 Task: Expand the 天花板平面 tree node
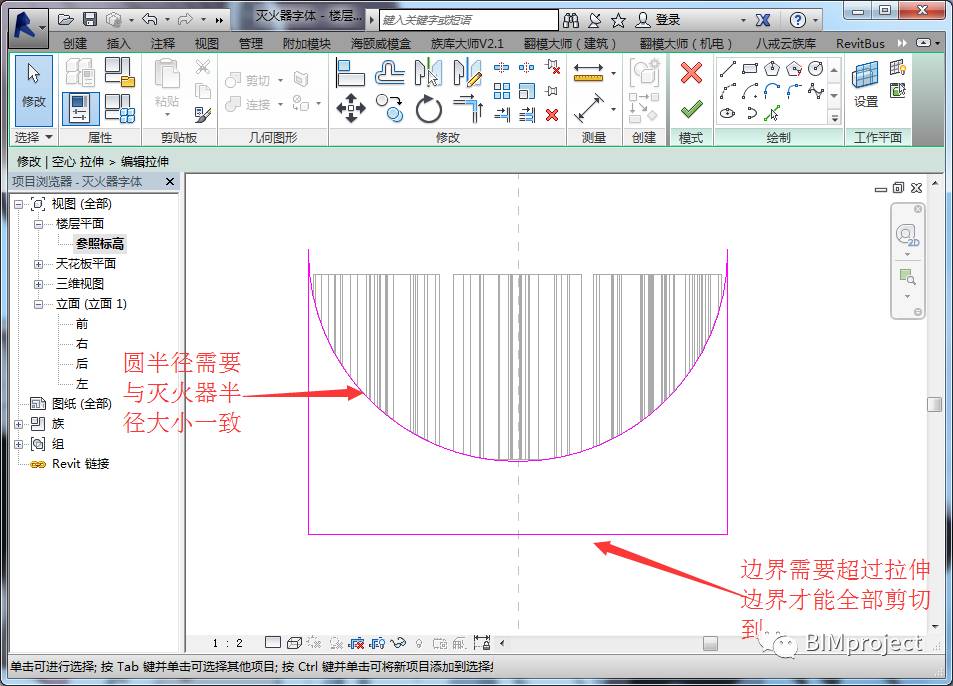[x=38, y=264]
